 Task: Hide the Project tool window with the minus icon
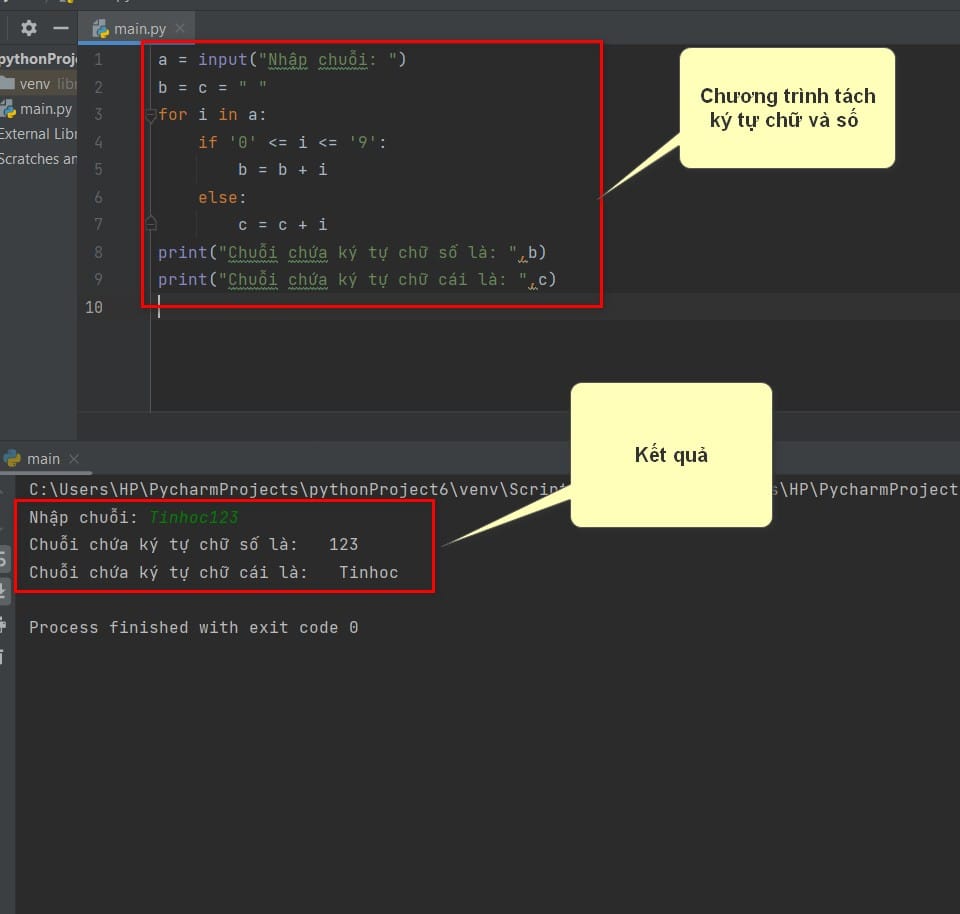click(61, 28)
